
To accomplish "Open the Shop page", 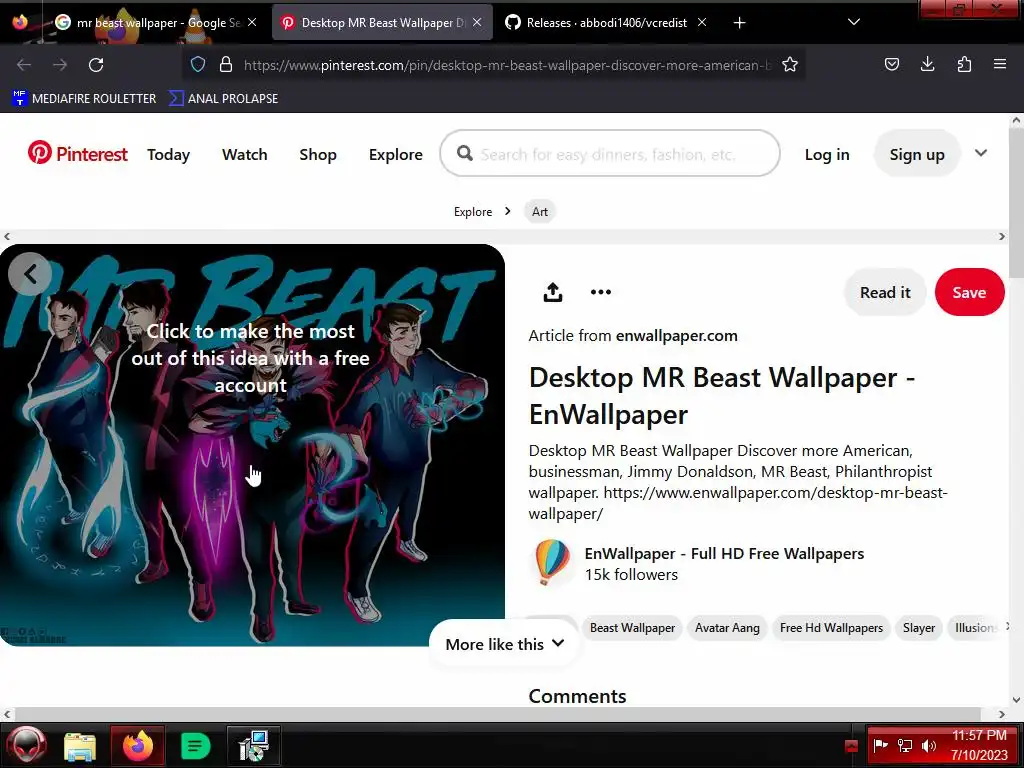I will click(x=317, y=155).
